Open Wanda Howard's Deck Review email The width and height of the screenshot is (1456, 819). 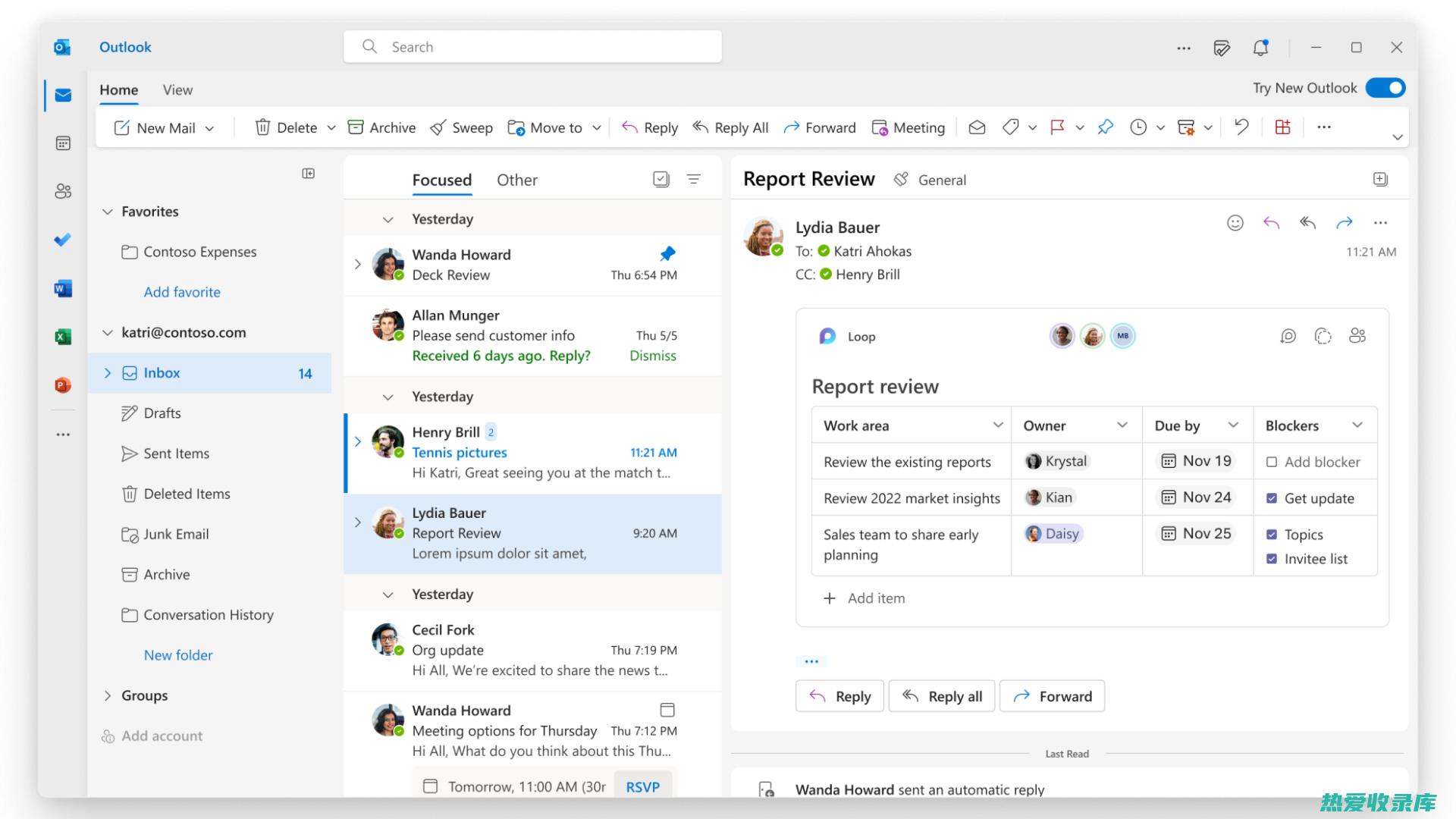(532, 265)
